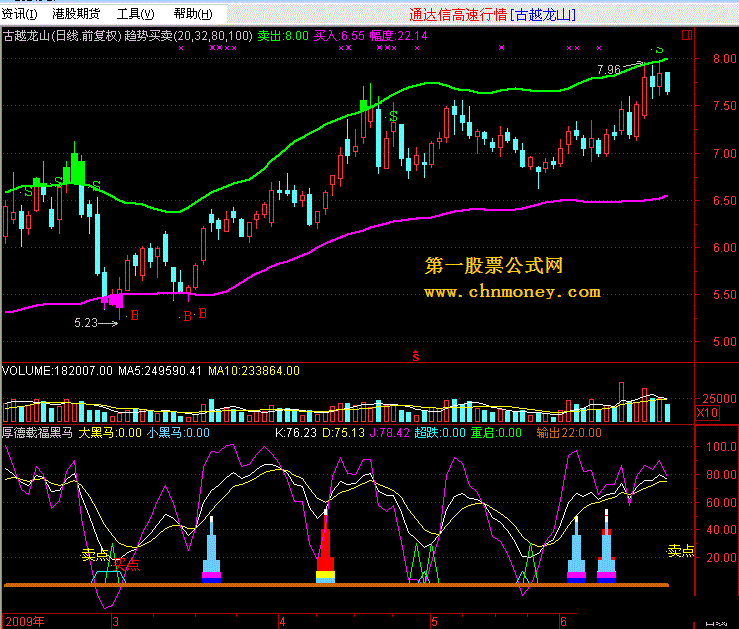Click the 6.00 price axis label
Image resolution: width=739 pixels, height=629 pixels.
point(724,248)
